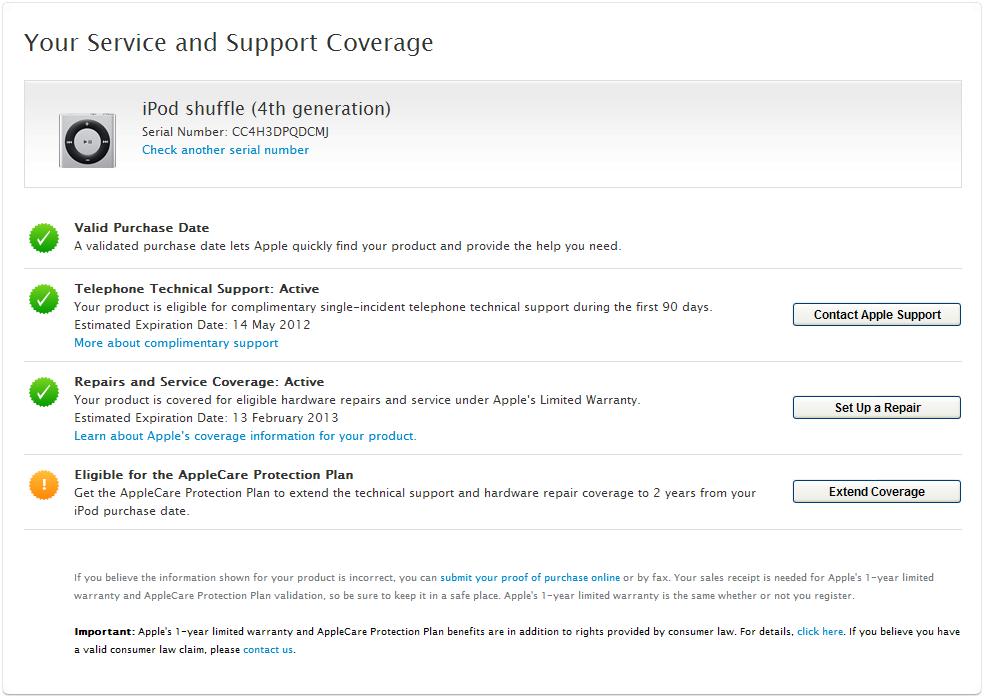Image resolution: width=985 pixels, height=698 pixels.
Task: Click the iPod shuffle product image
Action: 88,140
